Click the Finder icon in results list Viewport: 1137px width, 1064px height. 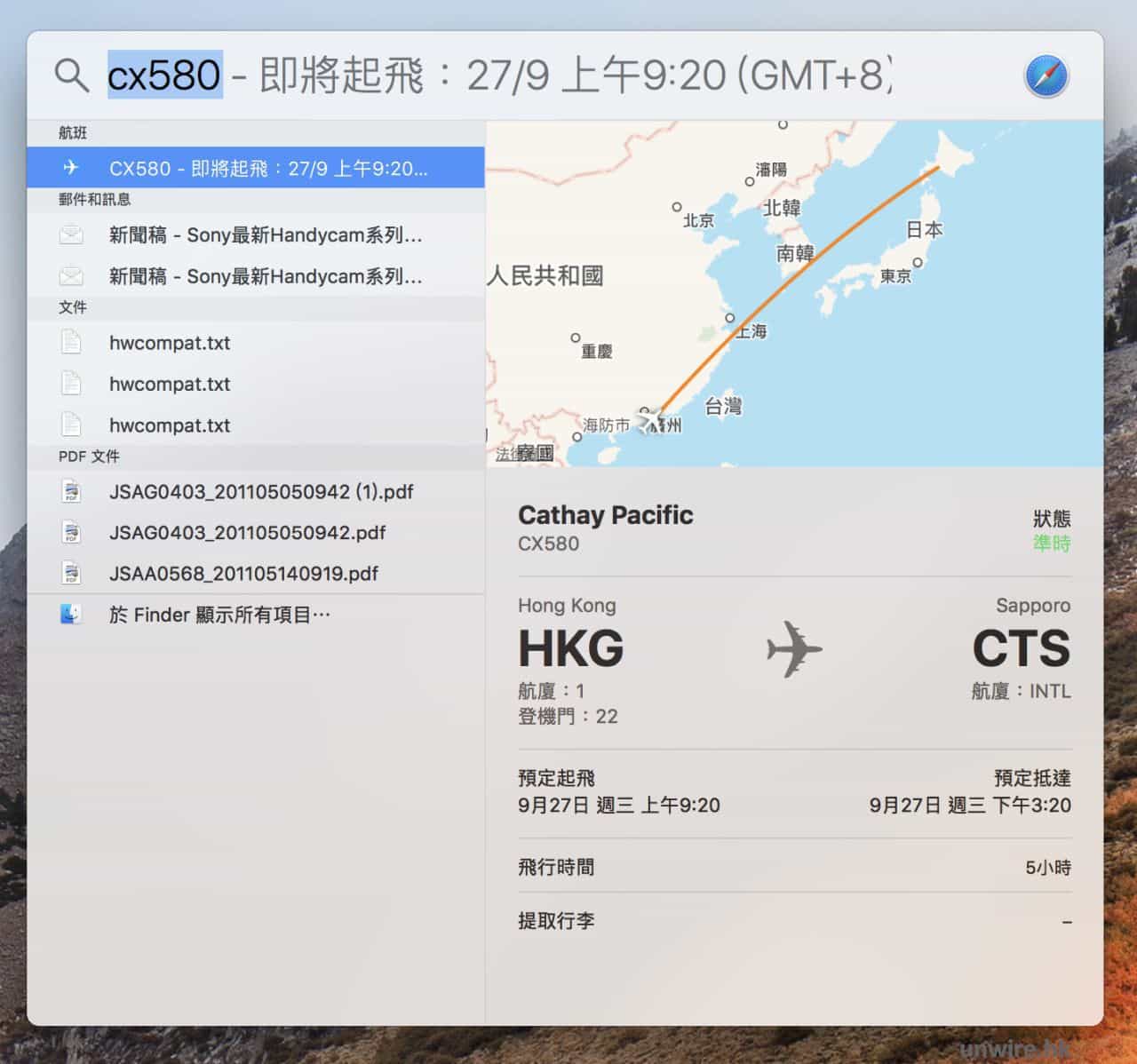[71, 614]
